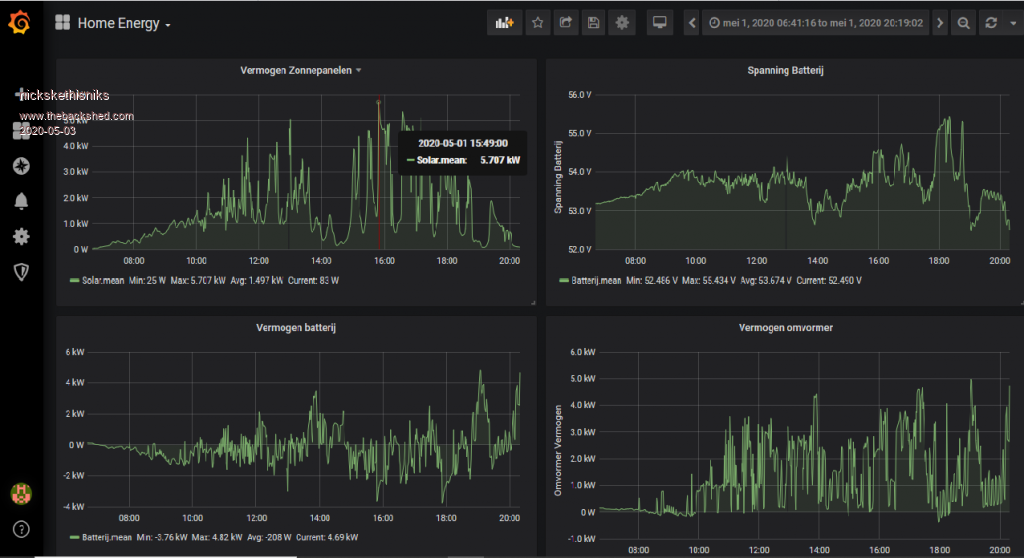This screenshot has height=558, width=1024.
Task: Open dashboard settings gear in top bar
Action: (x=622, y=23)
